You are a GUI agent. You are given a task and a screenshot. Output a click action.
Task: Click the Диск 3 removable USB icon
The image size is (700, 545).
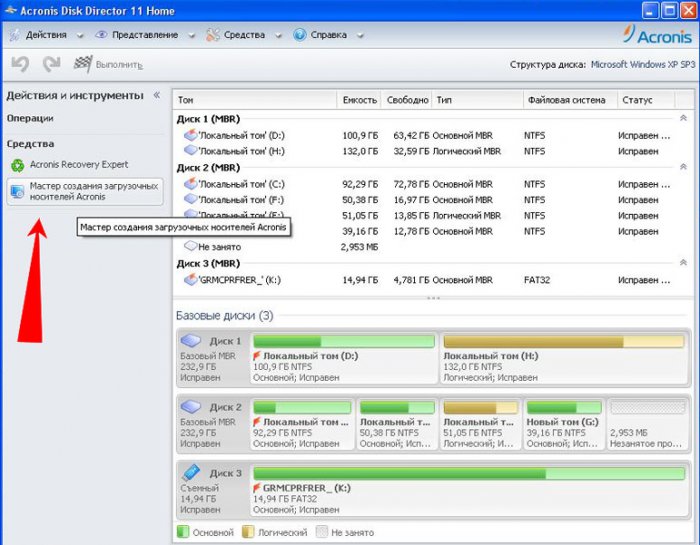(191, 472)
